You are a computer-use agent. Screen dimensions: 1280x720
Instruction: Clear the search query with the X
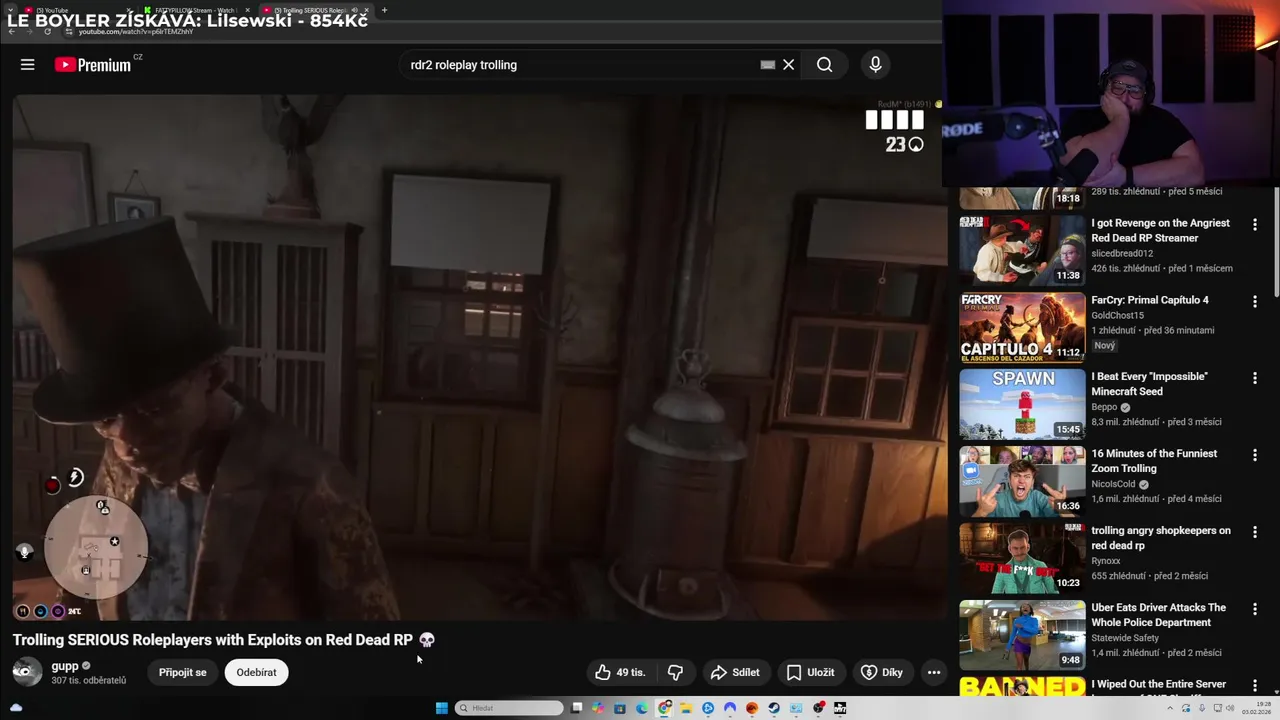pyautogui.click(x=788, y=65)
